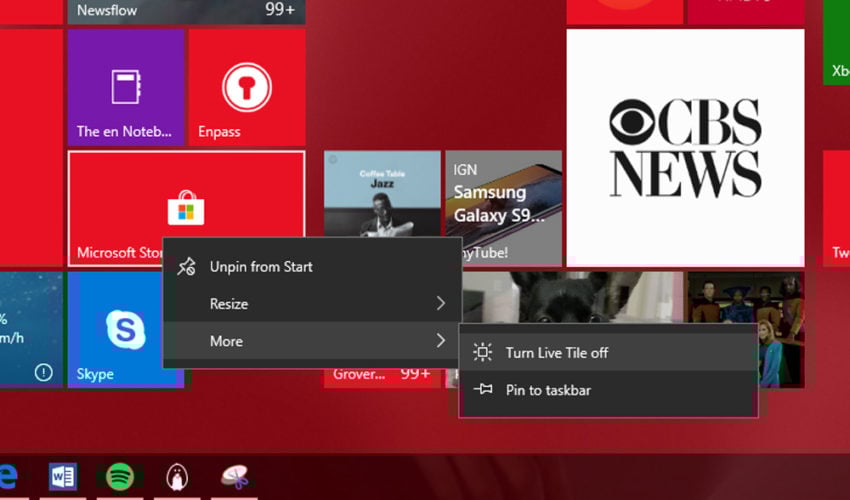Click the live tile sun icon
This screenshot has width=850, height=500.
(x=482, y=352)
